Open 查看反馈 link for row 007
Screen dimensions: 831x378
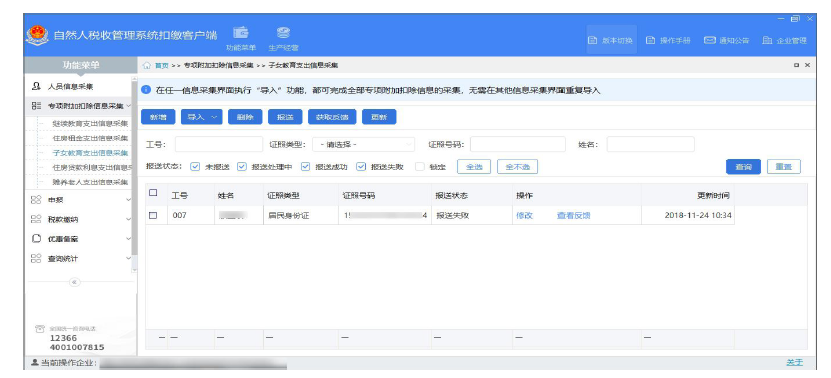point(573,216)
